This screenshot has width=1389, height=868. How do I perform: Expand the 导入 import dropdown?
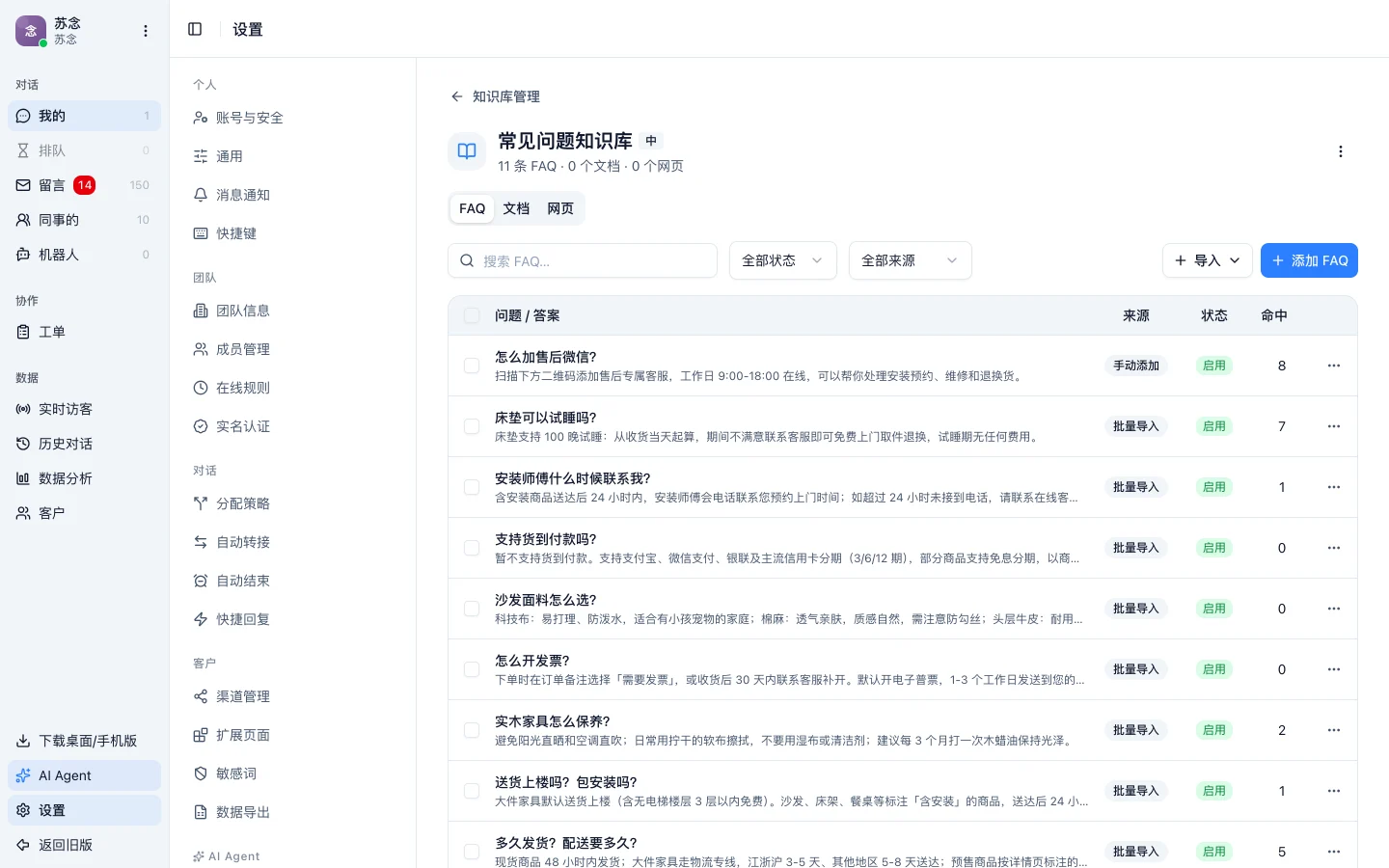(1208, 260)
